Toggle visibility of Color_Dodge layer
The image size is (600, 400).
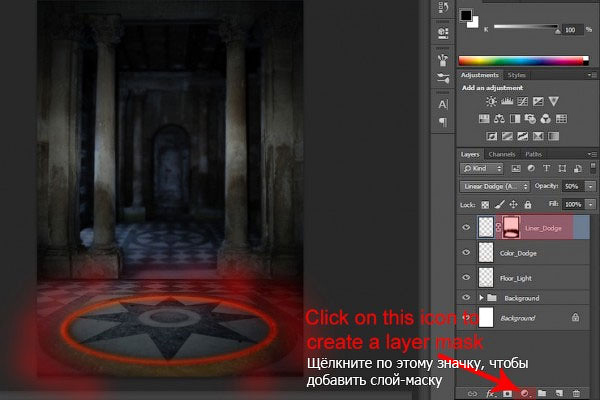tap(466, 253)
